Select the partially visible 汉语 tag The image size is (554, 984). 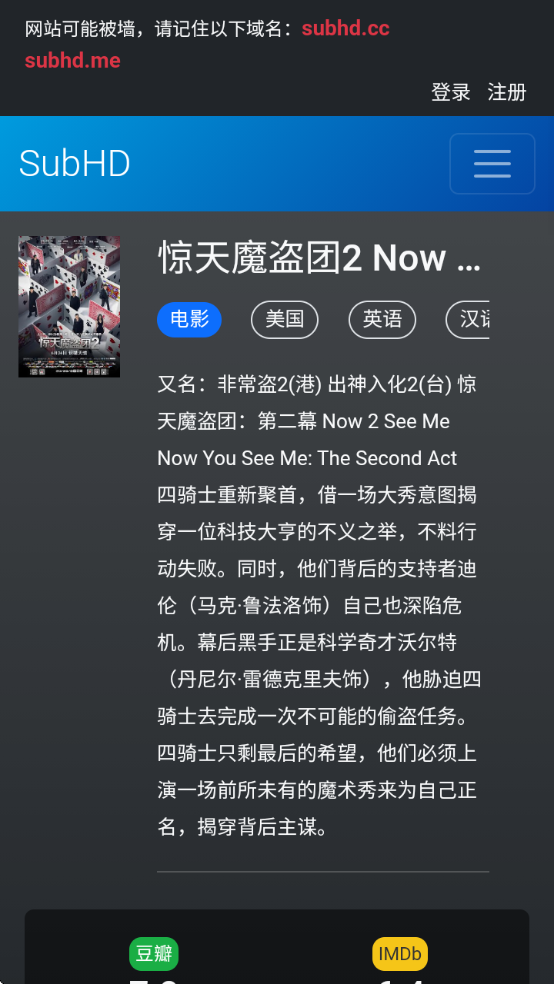(x=467, y=319)
